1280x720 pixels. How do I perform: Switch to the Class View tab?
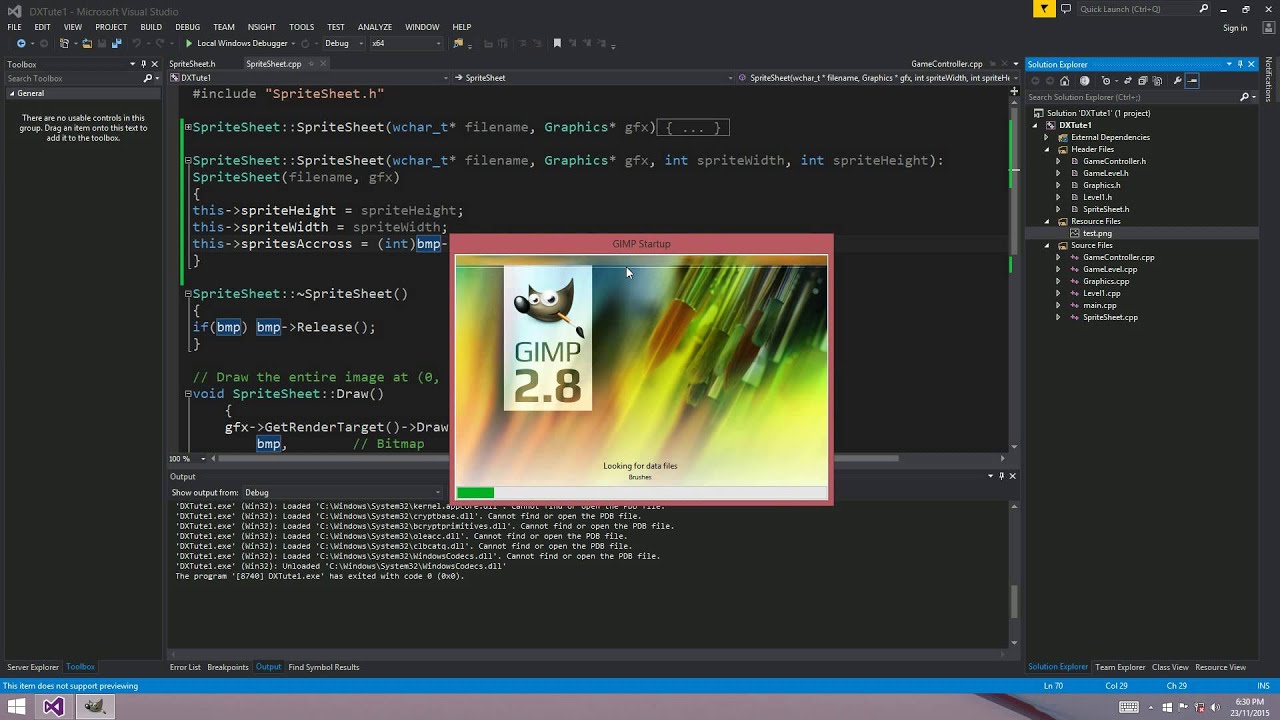pos(1170,667)
